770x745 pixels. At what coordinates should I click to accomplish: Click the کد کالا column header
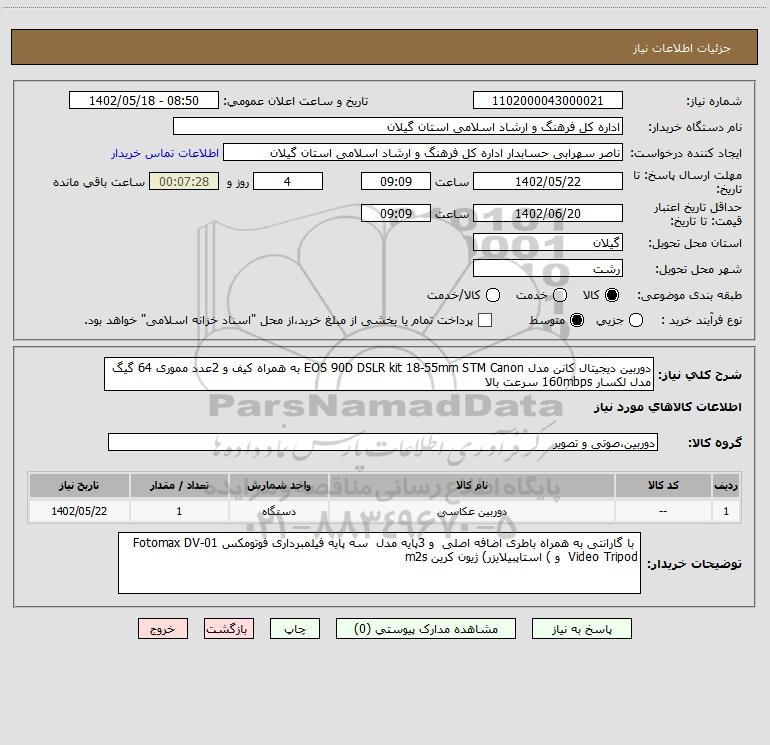coord(663,485)
